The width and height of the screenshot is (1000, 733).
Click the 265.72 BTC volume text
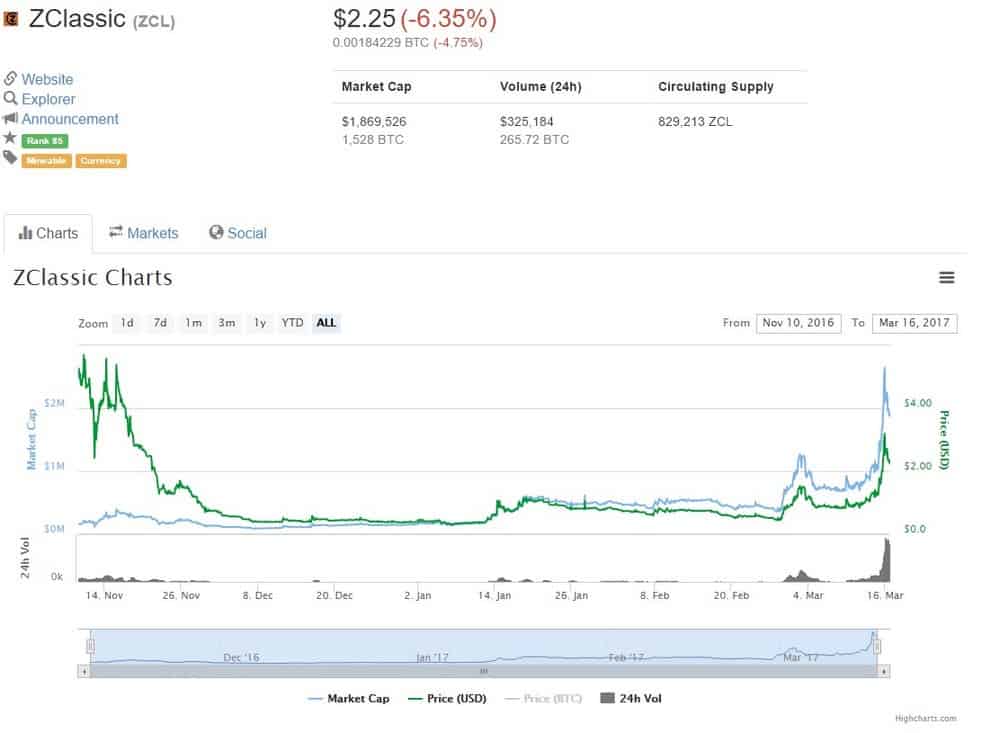click(x=534, y=139)
